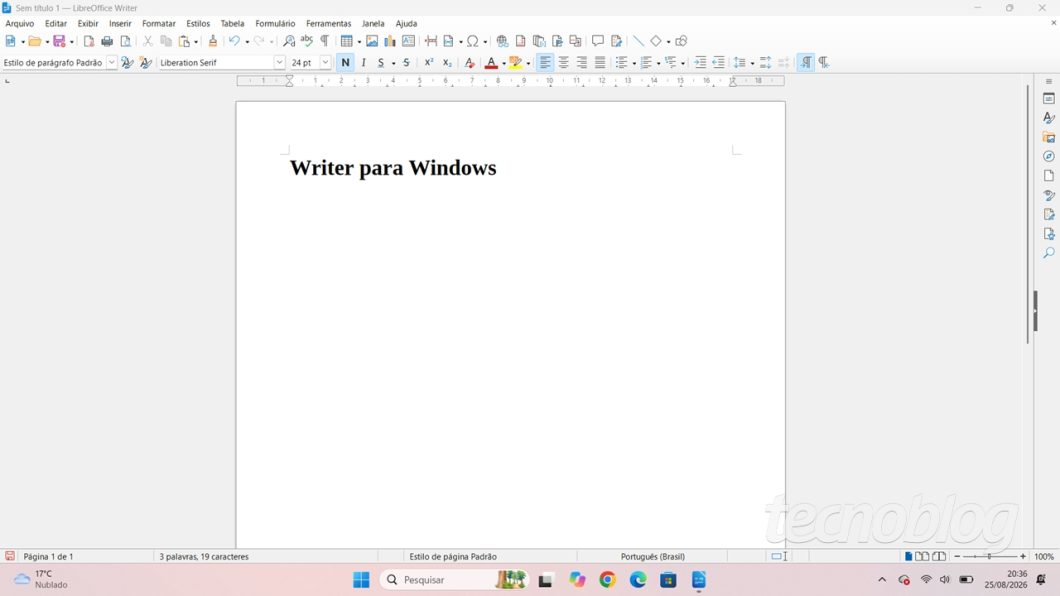The image size is (1060, 596).
Task: Toggle formatting marks pilcrow in Standard toolbar
Action: [x=325, y=41]
